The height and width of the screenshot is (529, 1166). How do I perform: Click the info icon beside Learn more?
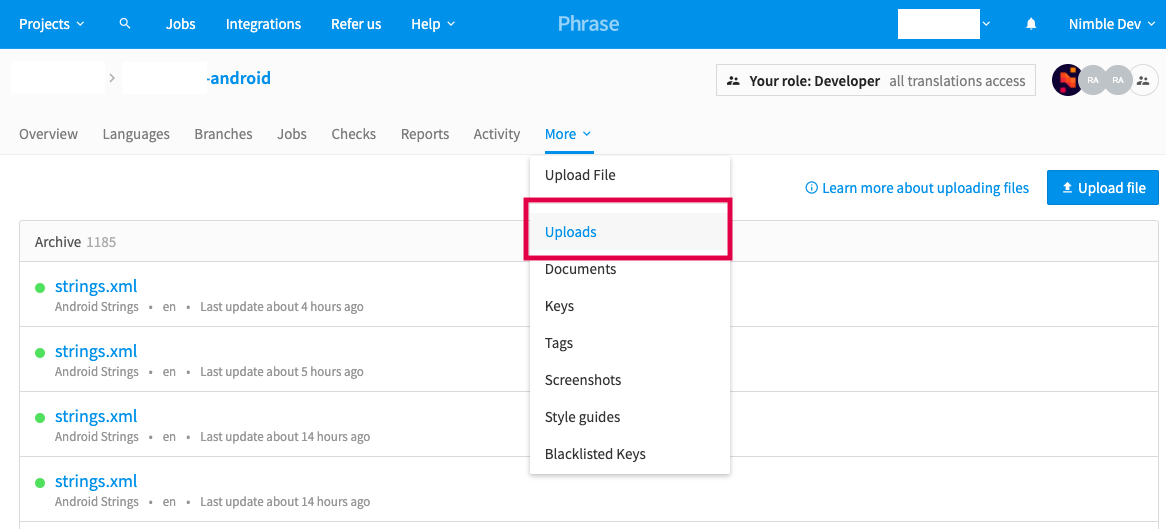[x=811, y=188]
